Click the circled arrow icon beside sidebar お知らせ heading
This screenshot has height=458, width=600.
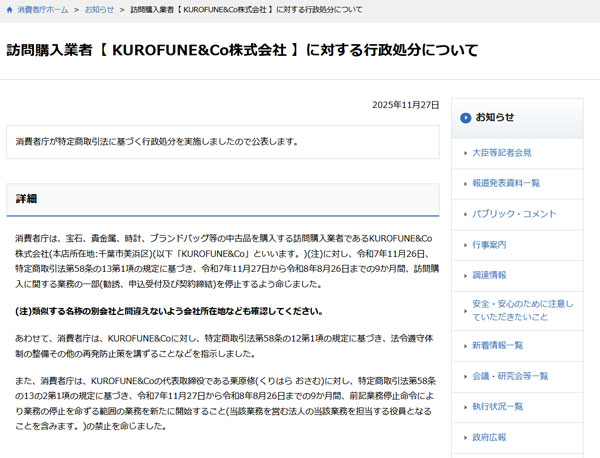click(466, 118)
